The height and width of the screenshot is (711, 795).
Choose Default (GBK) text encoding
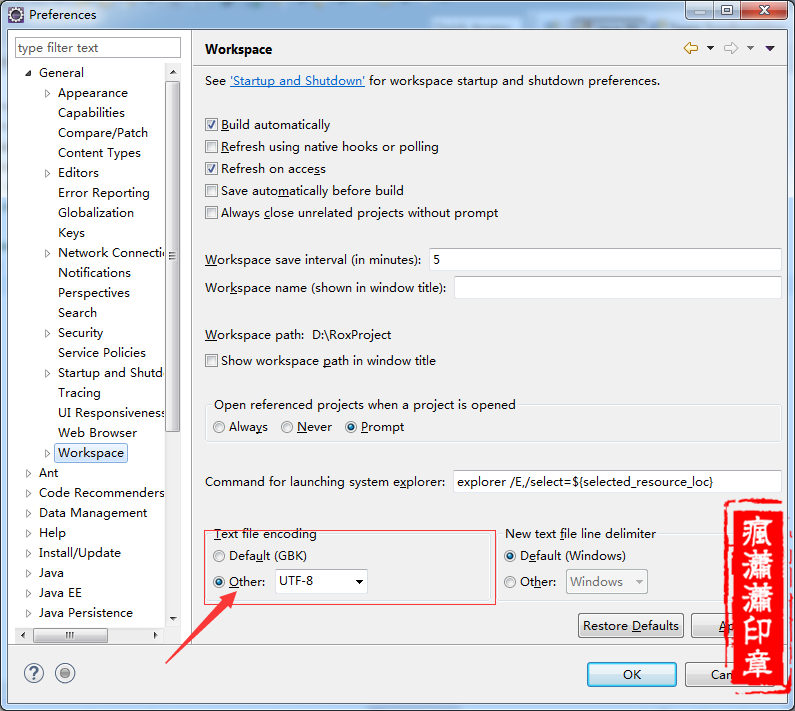click(x=219, y=556)
